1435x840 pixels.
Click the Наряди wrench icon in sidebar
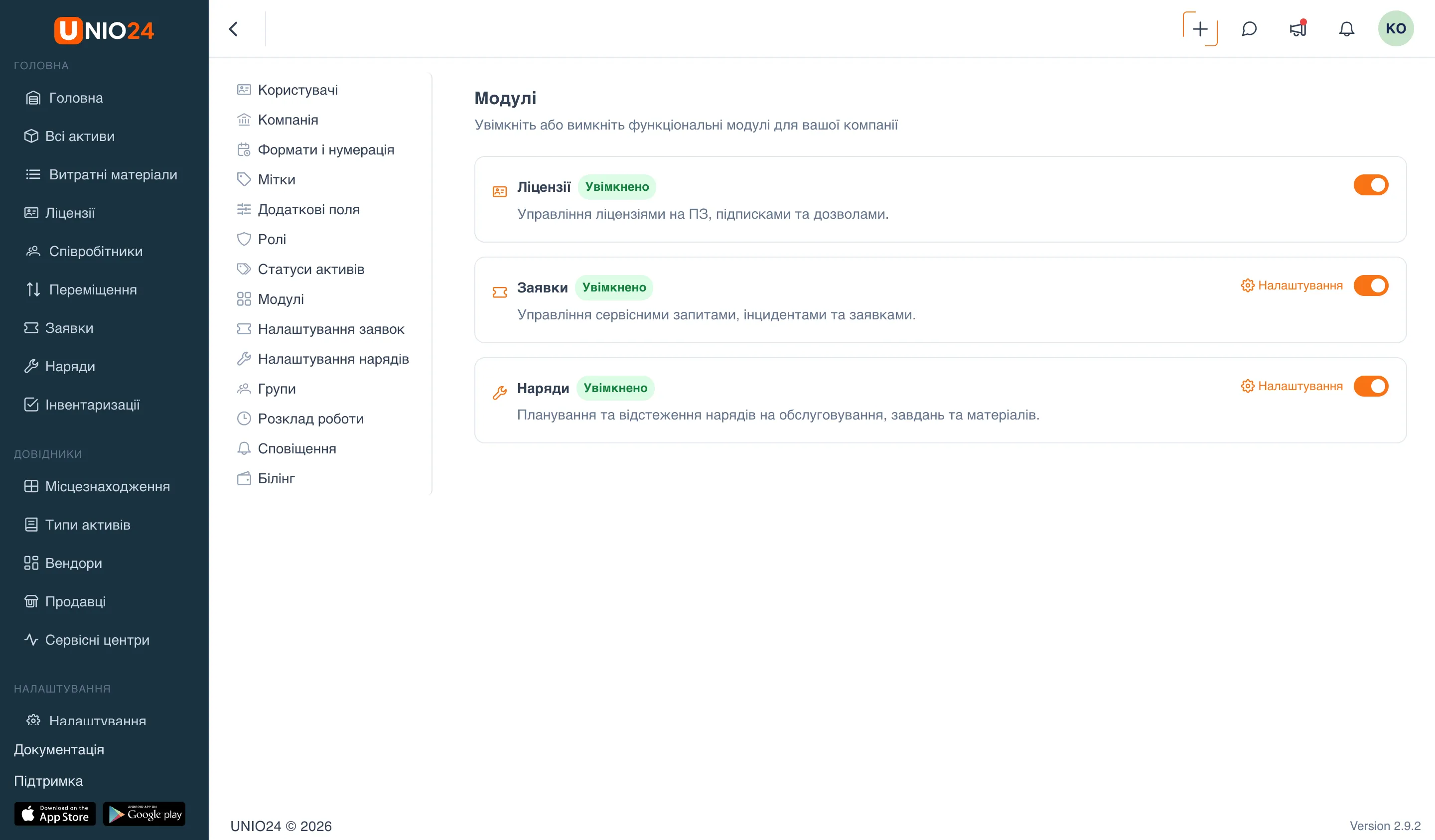click(x=31, y=366)
